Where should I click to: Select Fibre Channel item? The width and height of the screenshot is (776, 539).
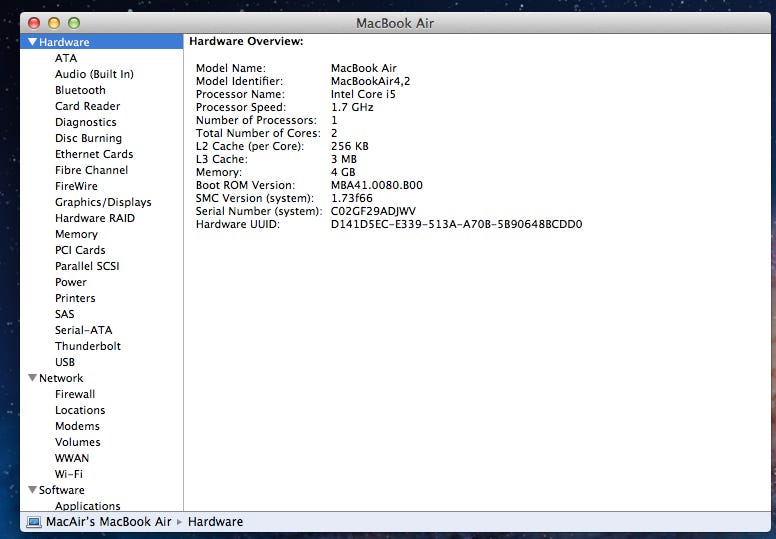[x=92, y=170]
